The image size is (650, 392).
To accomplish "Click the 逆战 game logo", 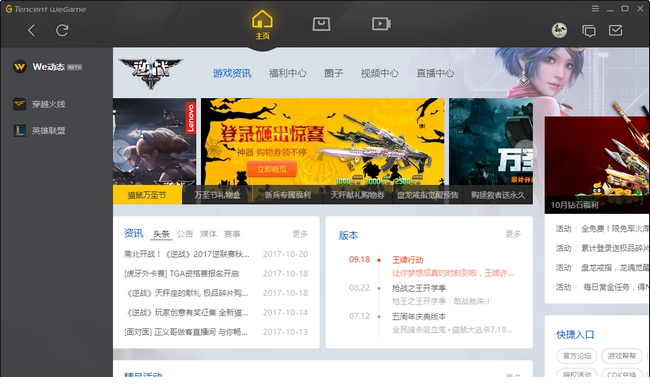I will pyautogui.click(x=150, y=73).
